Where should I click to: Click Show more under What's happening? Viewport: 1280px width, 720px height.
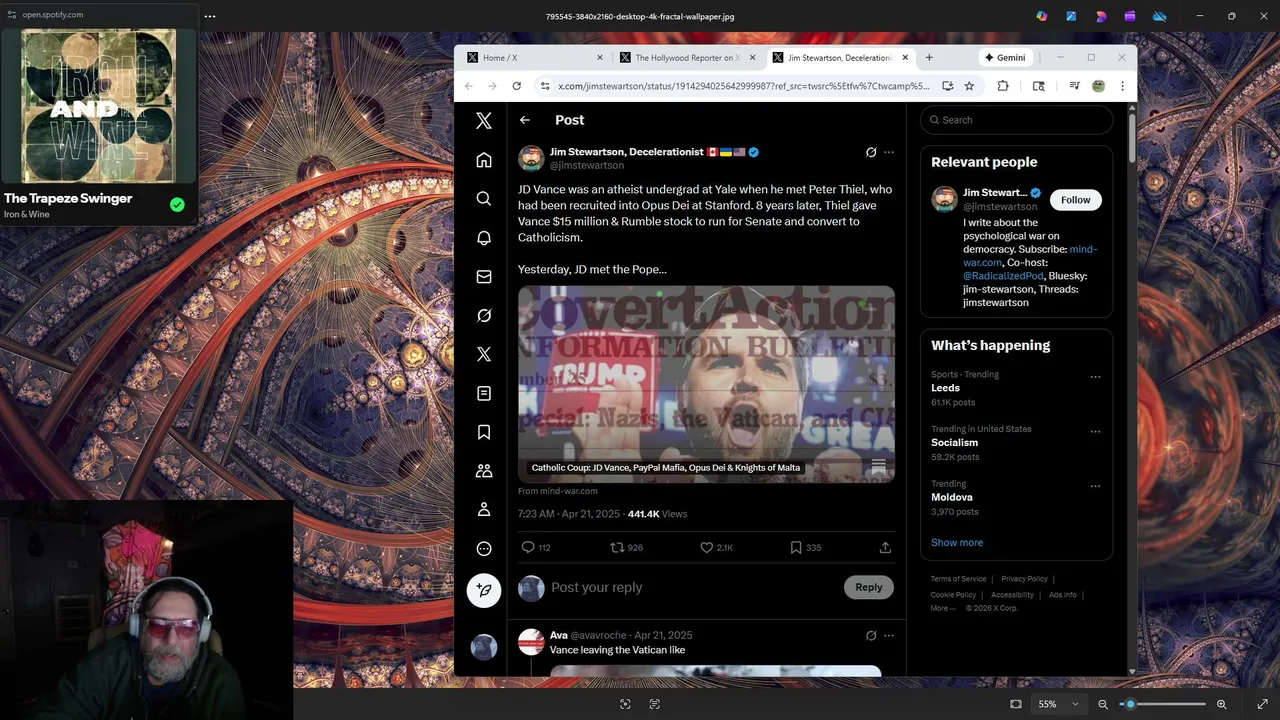tap(957, 542)
